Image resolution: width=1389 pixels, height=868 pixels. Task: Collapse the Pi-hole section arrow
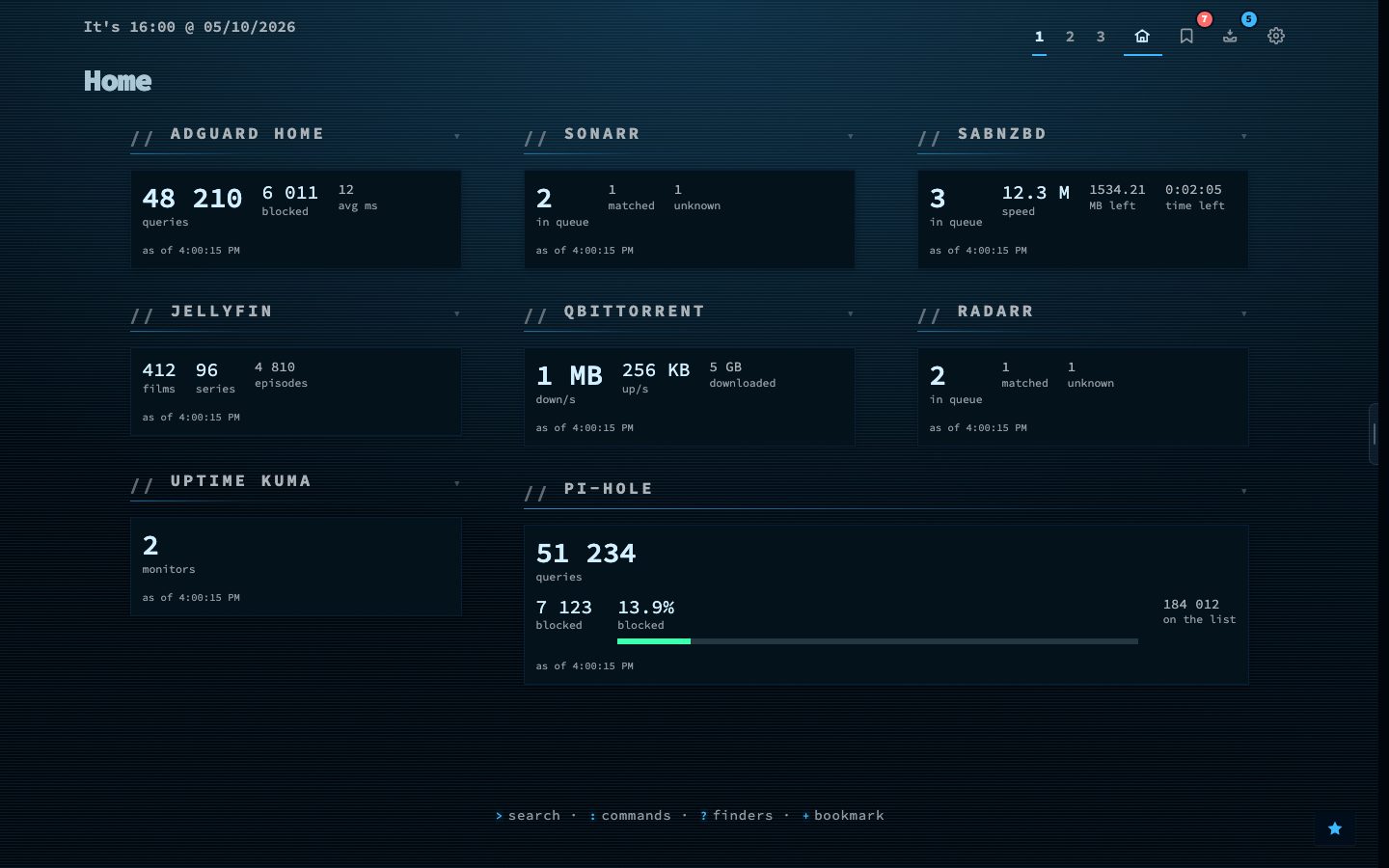tap(1244, 491)
